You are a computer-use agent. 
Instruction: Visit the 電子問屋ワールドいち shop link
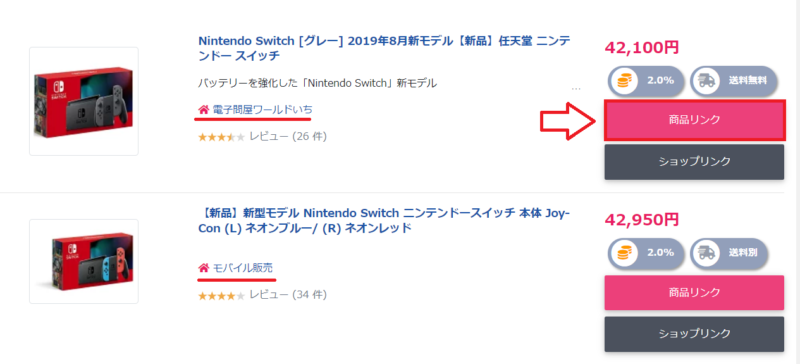(x=262, y=109)
